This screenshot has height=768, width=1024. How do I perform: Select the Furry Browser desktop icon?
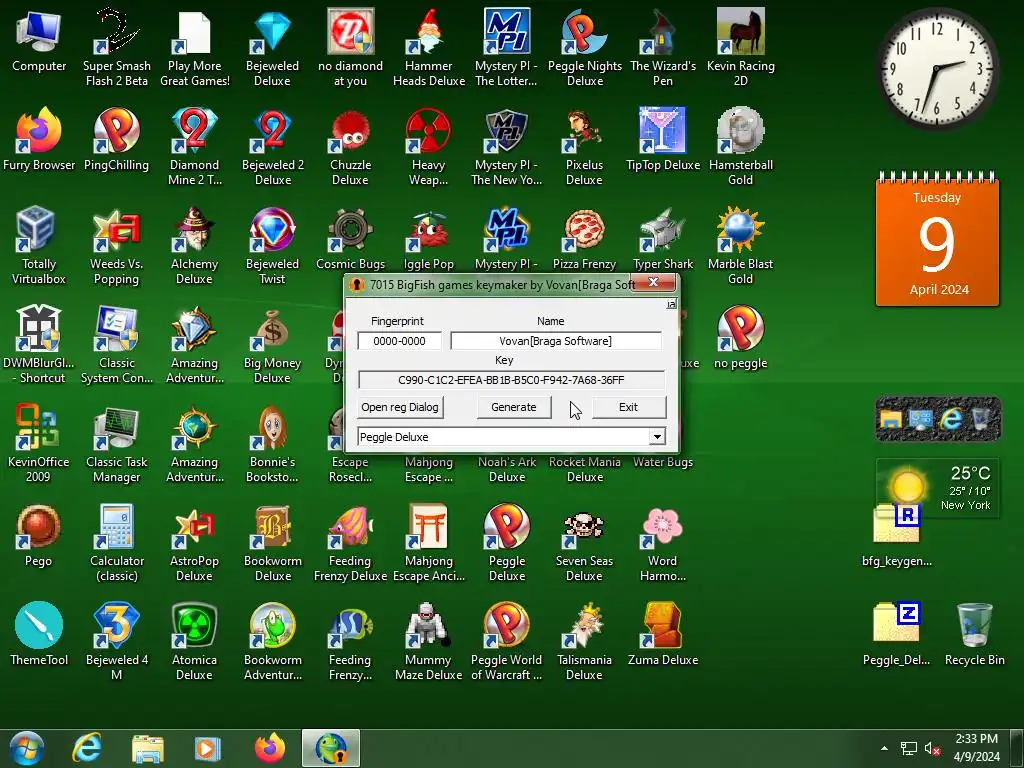tap(39, 140)
